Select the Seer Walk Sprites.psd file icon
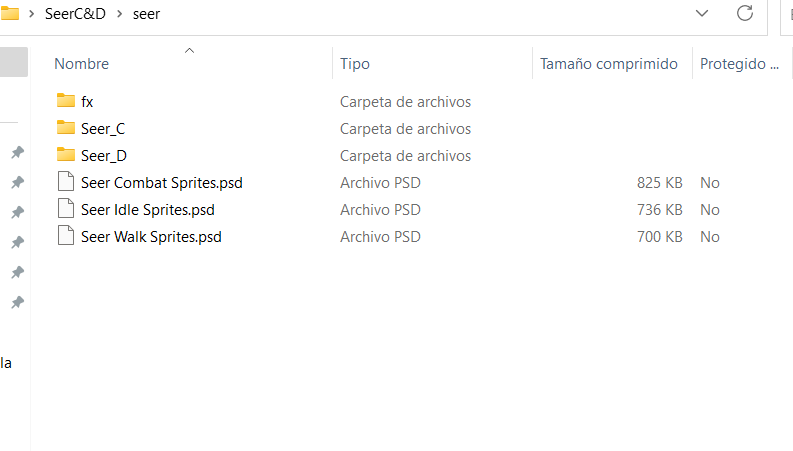 66,236
